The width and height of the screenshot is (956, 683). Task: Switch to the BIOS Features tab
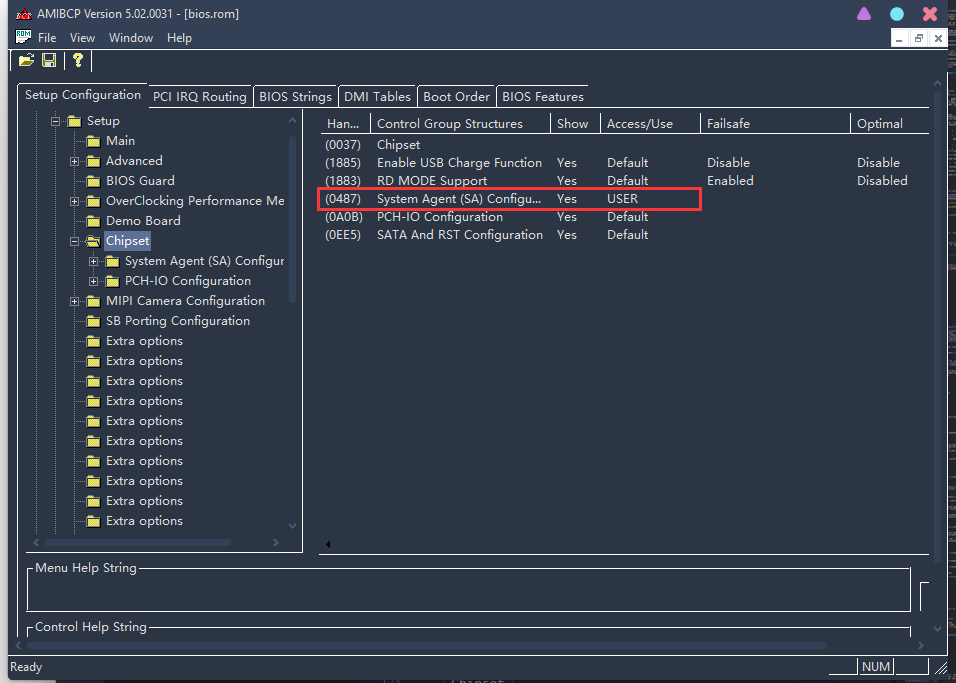coord(543,97)
